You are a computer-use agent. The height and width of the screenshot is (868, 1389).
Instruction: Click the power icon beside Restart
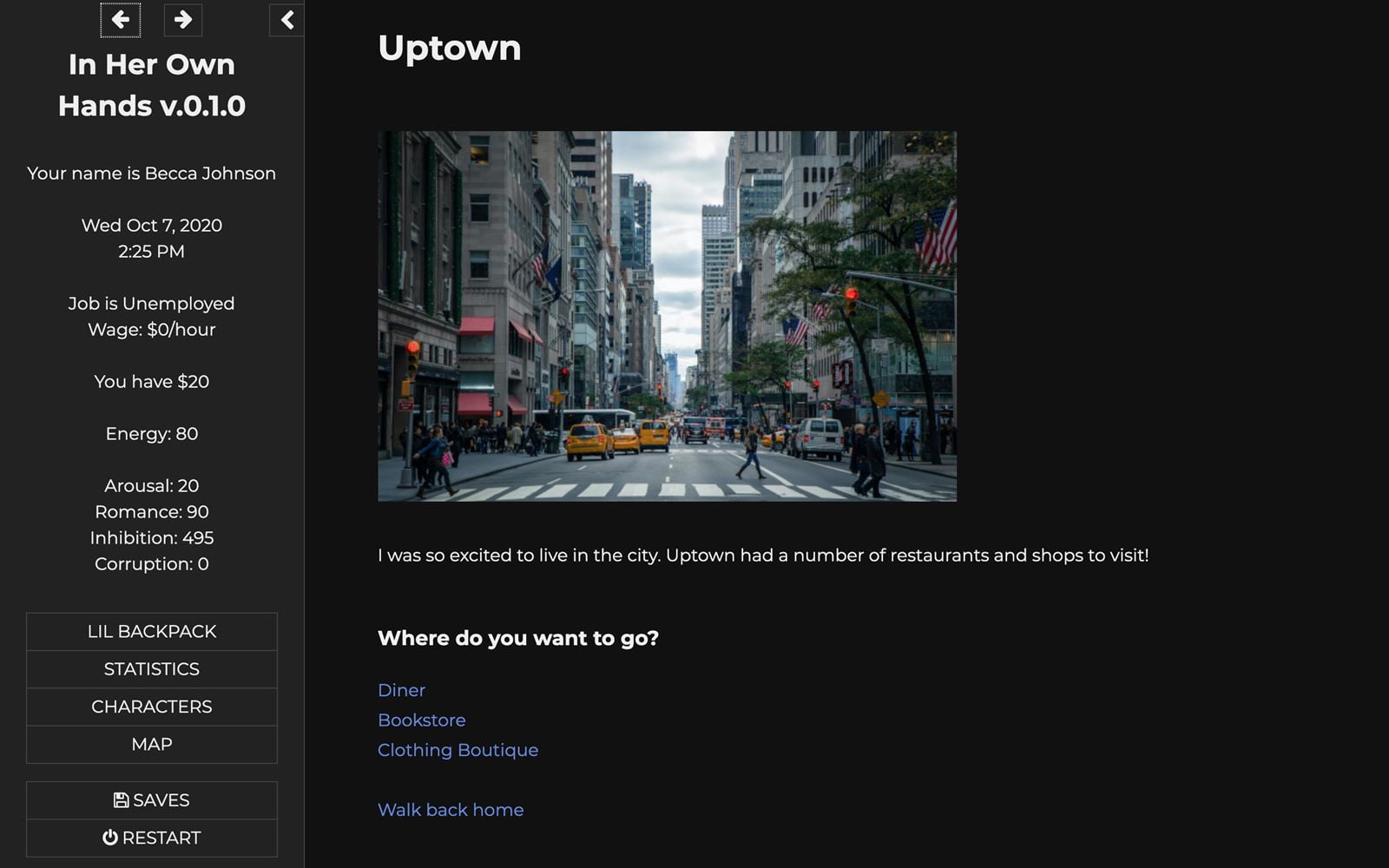110,838
